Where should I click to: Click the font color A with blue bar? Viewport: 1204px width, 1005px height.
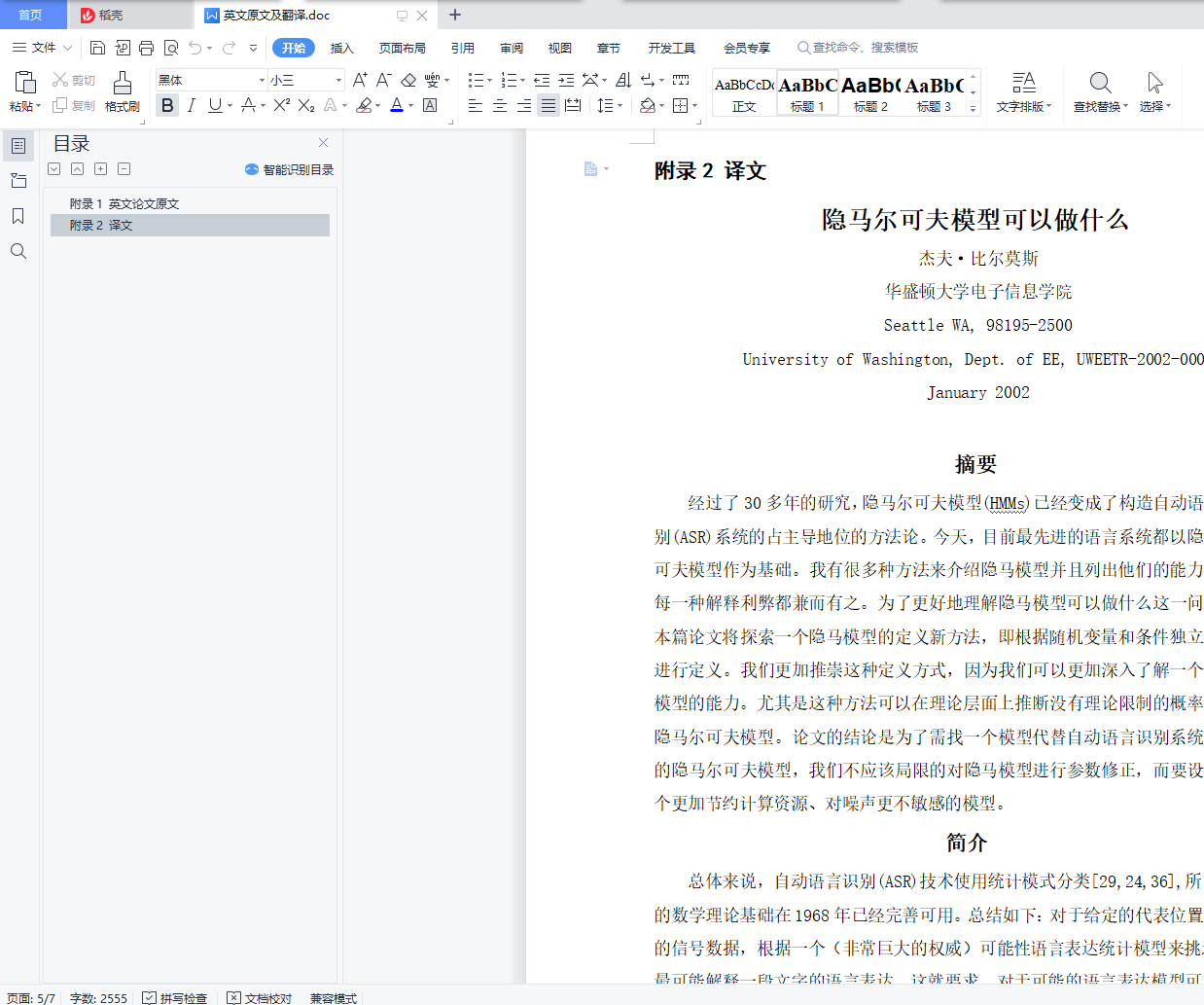(397, 105)
